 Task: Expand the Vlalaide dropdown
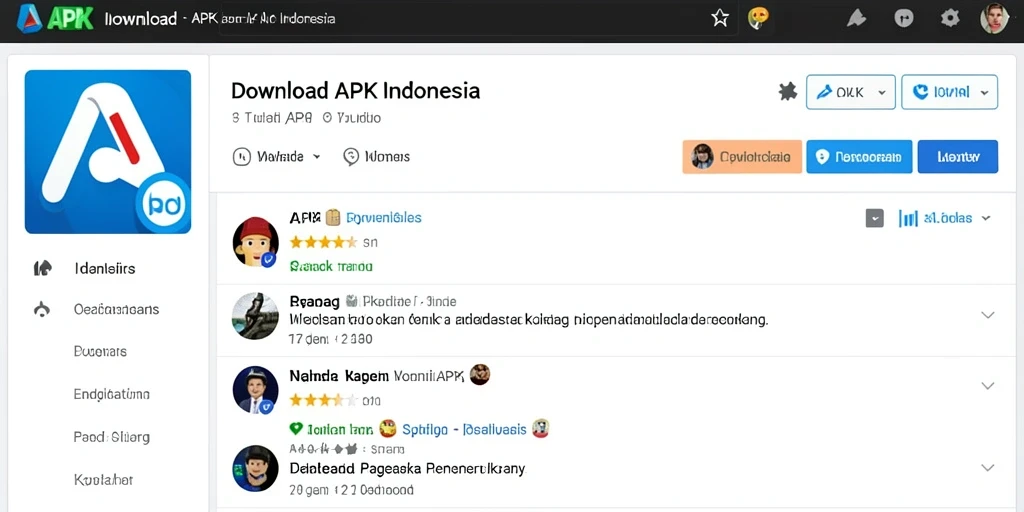click(277, 157)
